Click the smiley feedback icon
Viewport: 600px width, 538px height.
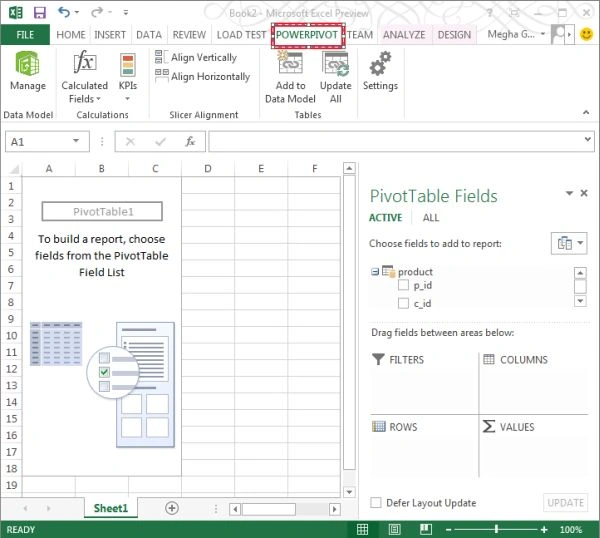pos(586,34)
